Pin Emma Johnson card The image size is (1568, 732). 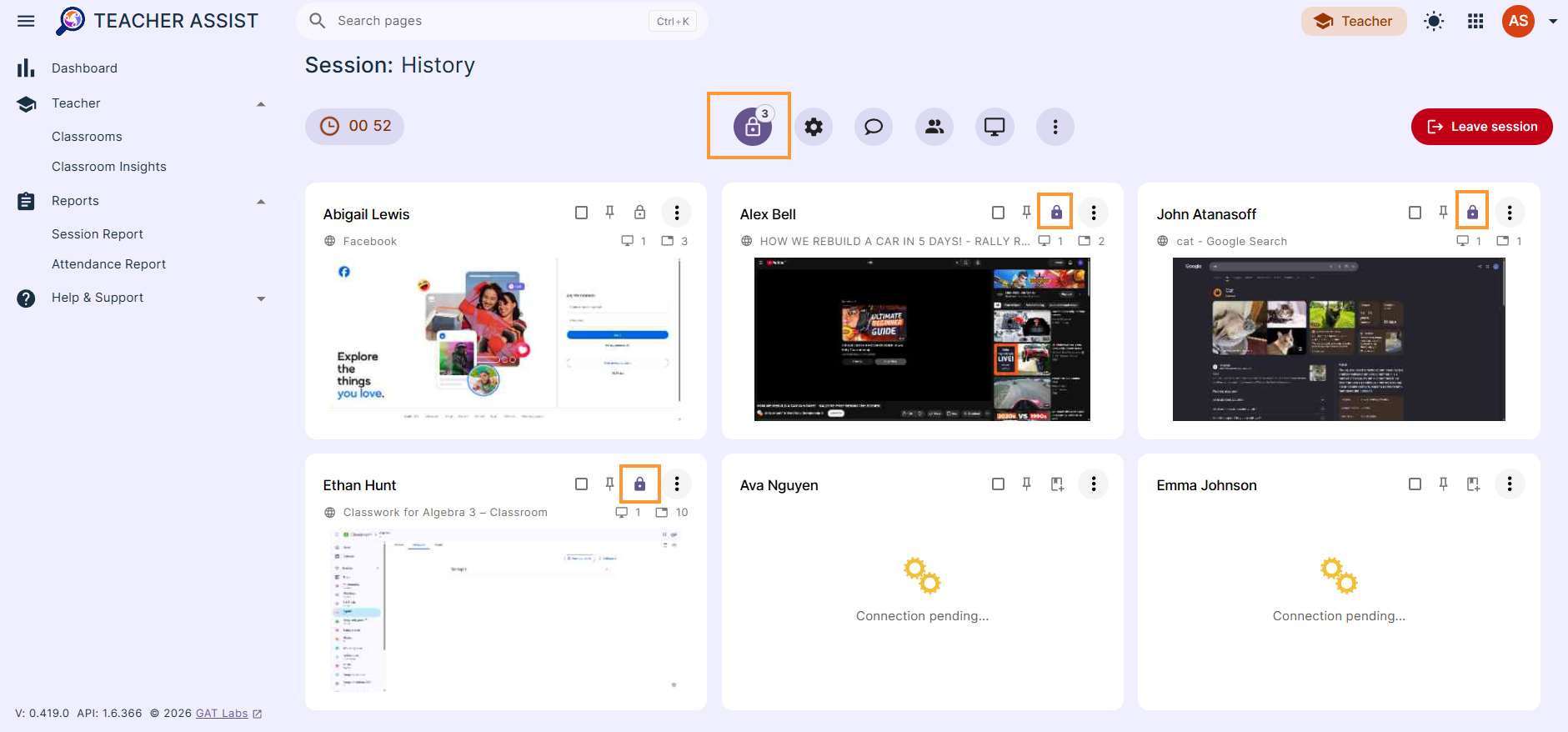click(x=1443, y=484)
